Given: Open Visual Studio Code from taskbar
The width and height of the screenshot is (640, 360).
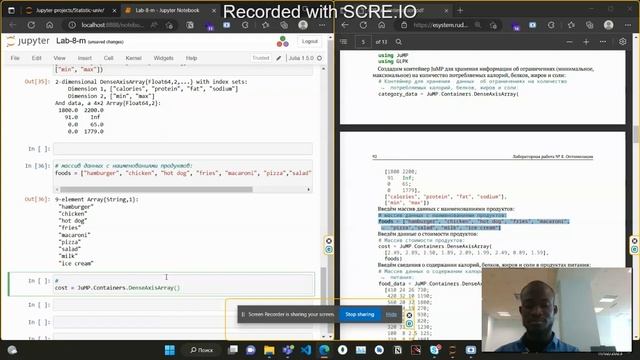Looking at the screenshot, I should (306, 350).
